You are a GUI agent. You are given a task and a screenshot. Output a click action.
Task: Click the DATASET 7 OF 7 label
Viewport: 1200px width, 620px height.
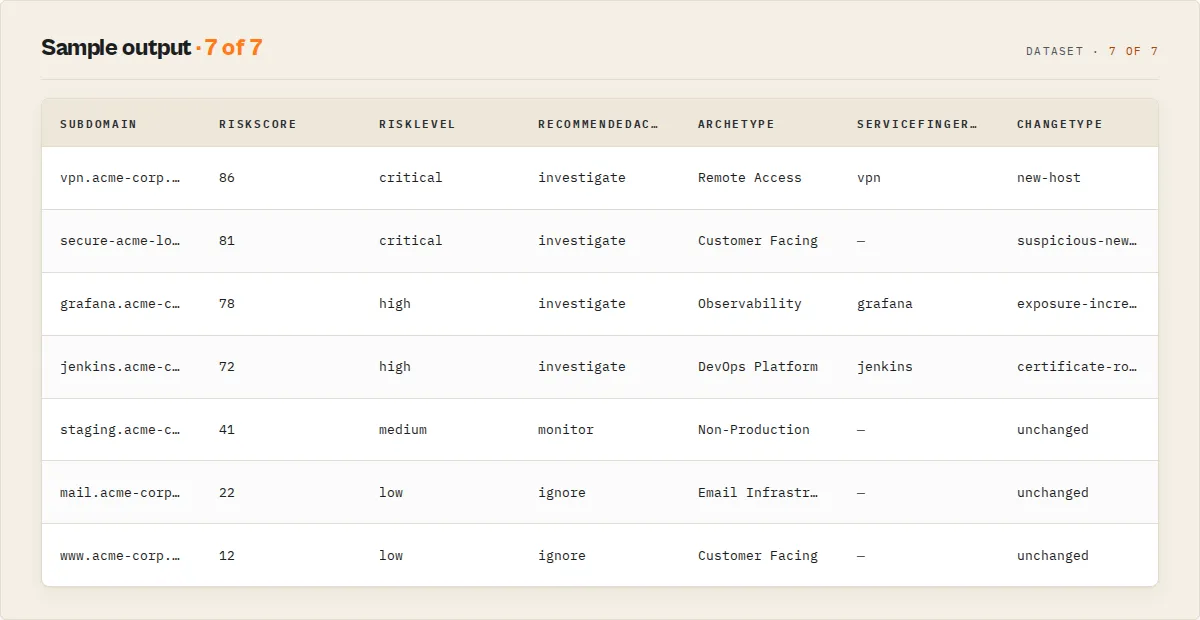[1092, 51]
